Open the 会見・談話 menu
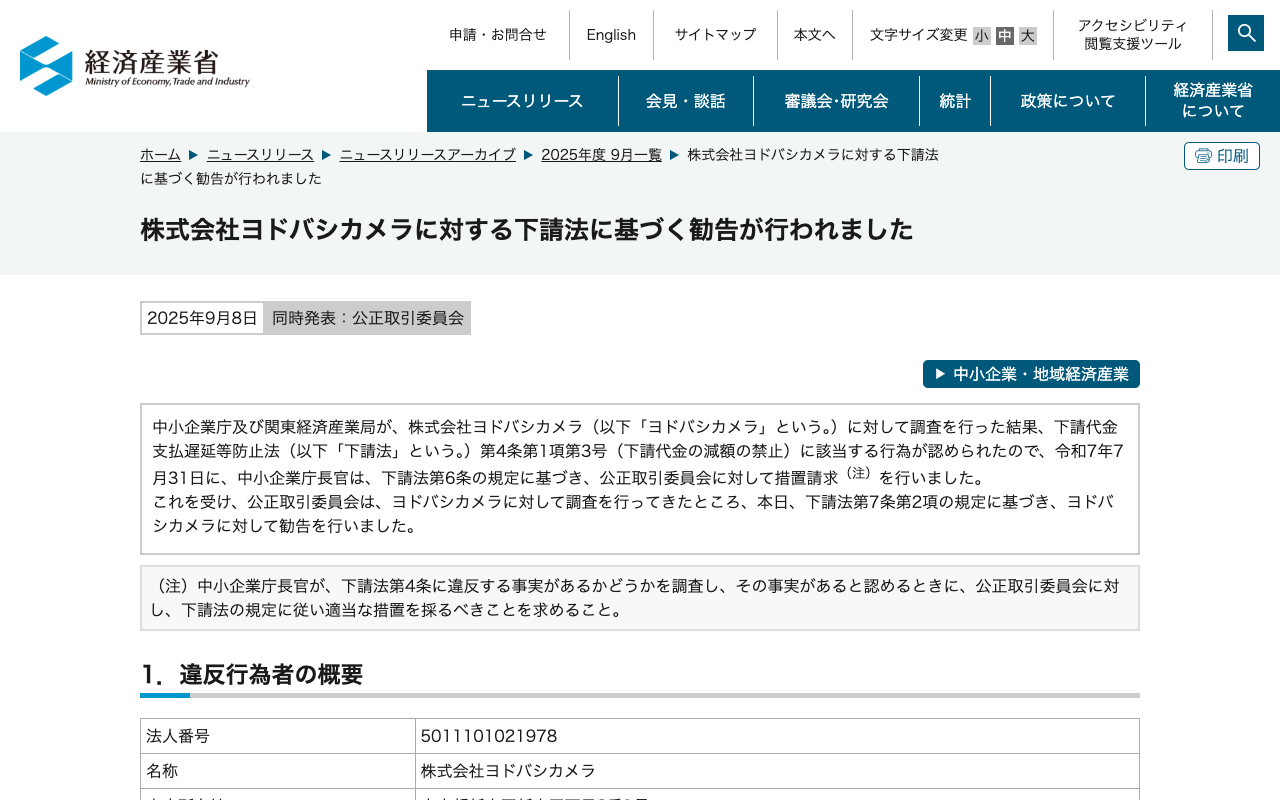 tap(686, 101)
